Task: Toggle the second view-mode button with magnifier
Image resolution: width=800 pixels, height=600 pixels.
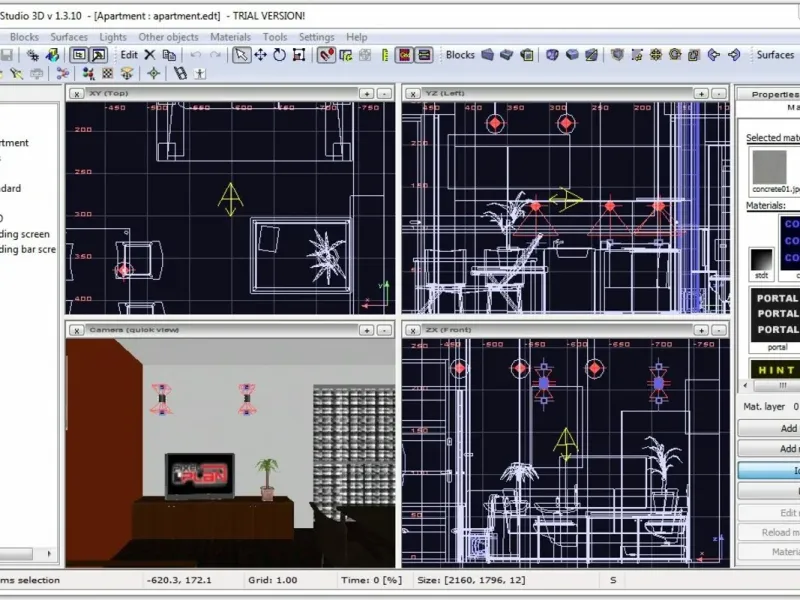Action: pyautogui.click(x=98, y=55)
